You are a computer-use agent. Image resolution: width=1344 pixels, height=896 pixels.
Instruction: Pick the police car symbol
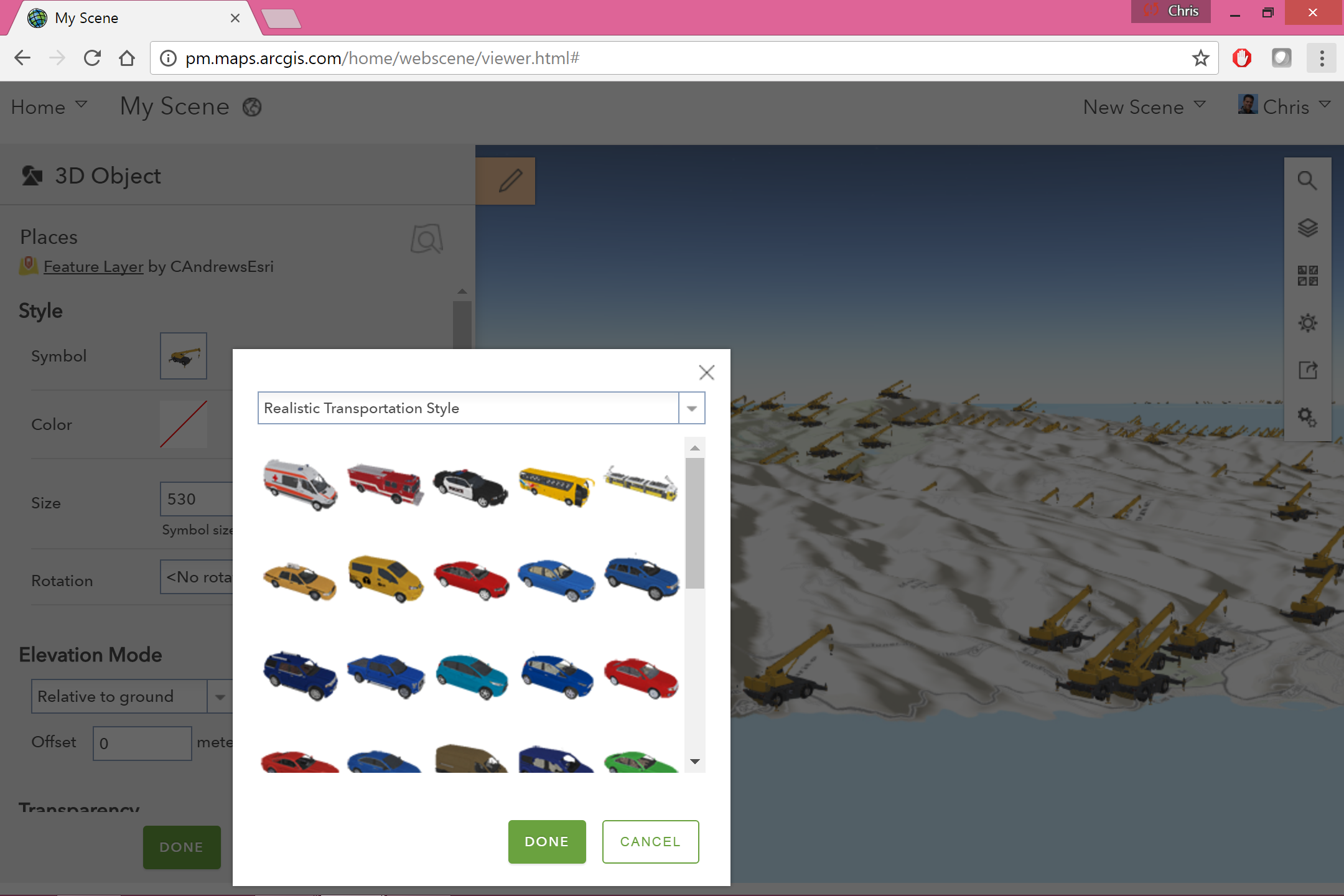click(x=470, y=487)
